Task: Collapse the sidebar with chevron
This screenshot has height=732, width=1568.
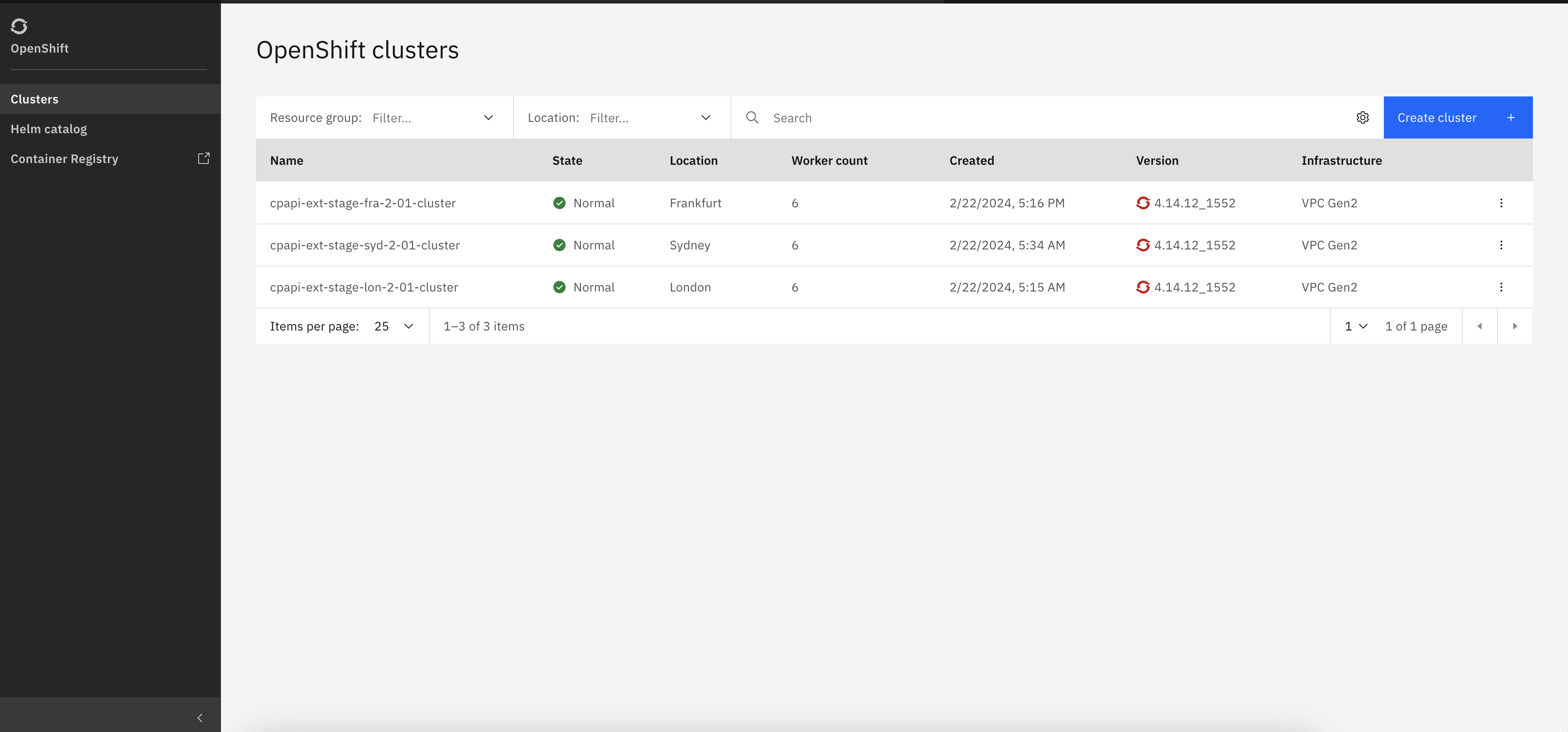Action: (200, 718)
